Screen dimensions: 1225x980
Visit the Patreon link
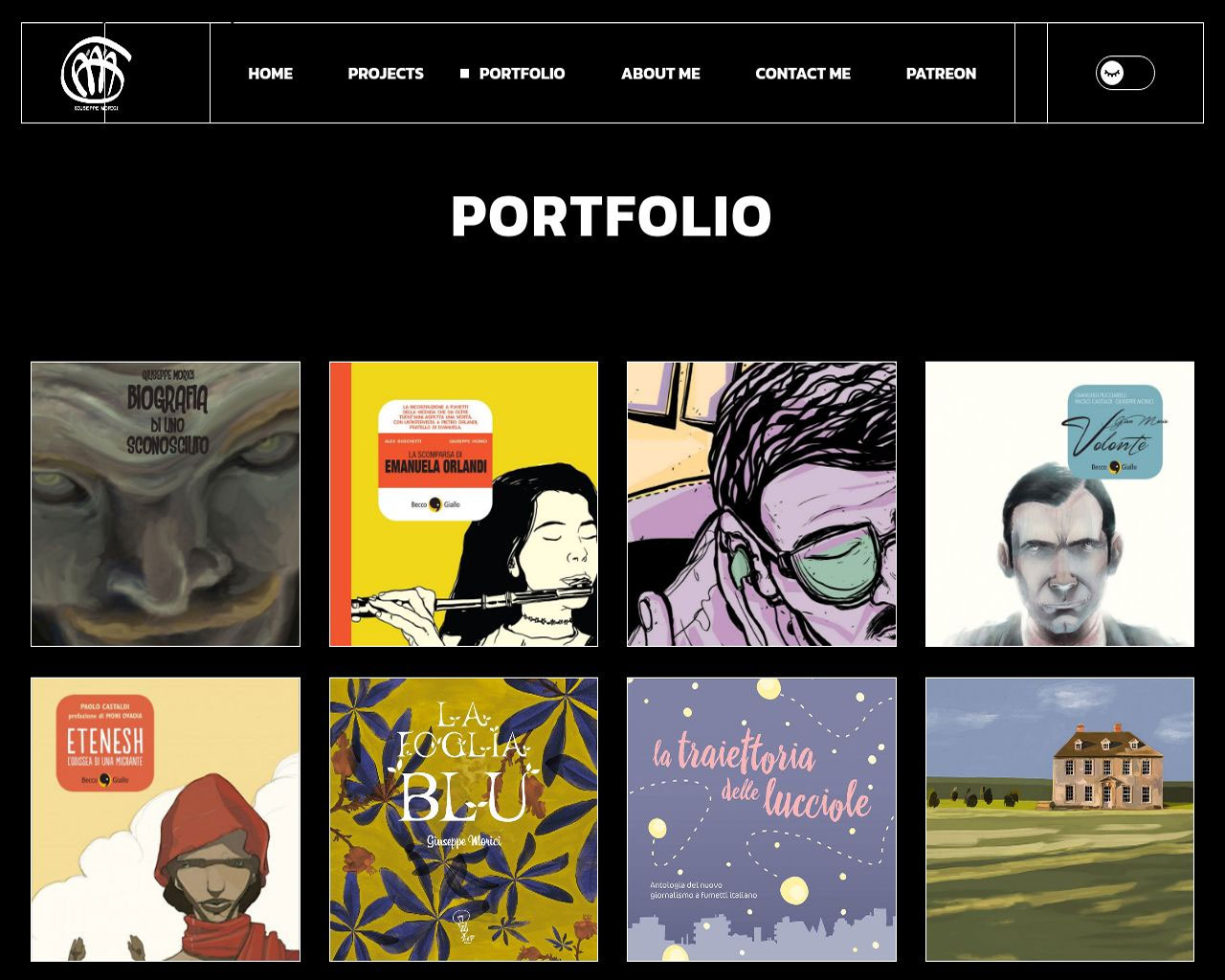(941, 74)
